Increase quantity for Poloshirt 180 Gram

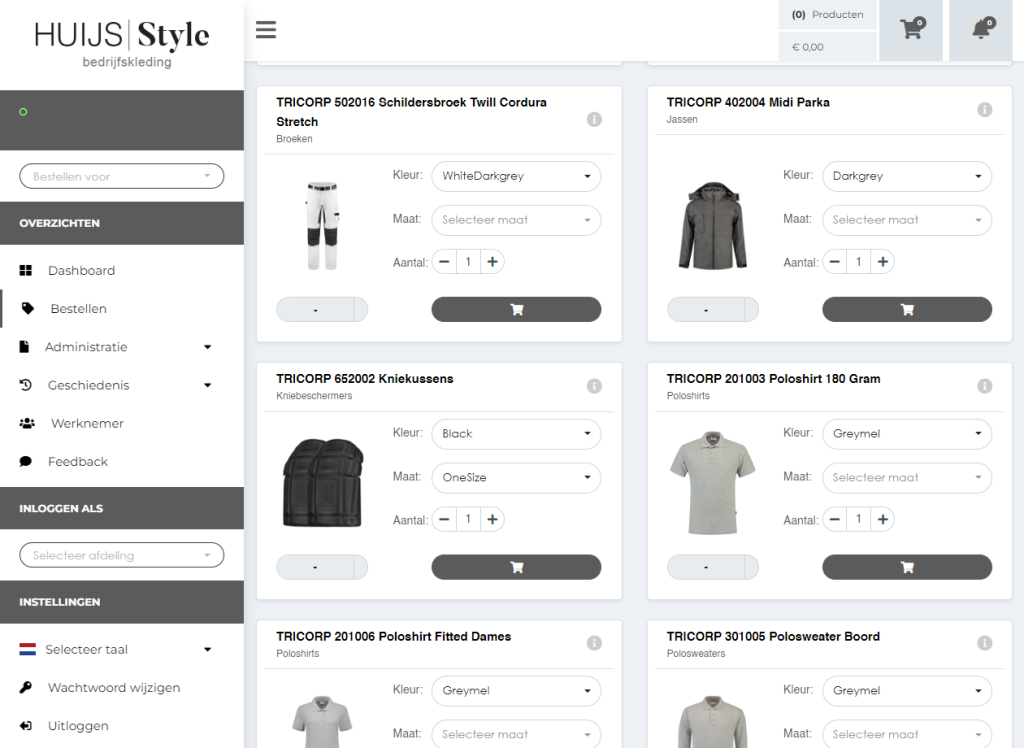click(883, 519)
